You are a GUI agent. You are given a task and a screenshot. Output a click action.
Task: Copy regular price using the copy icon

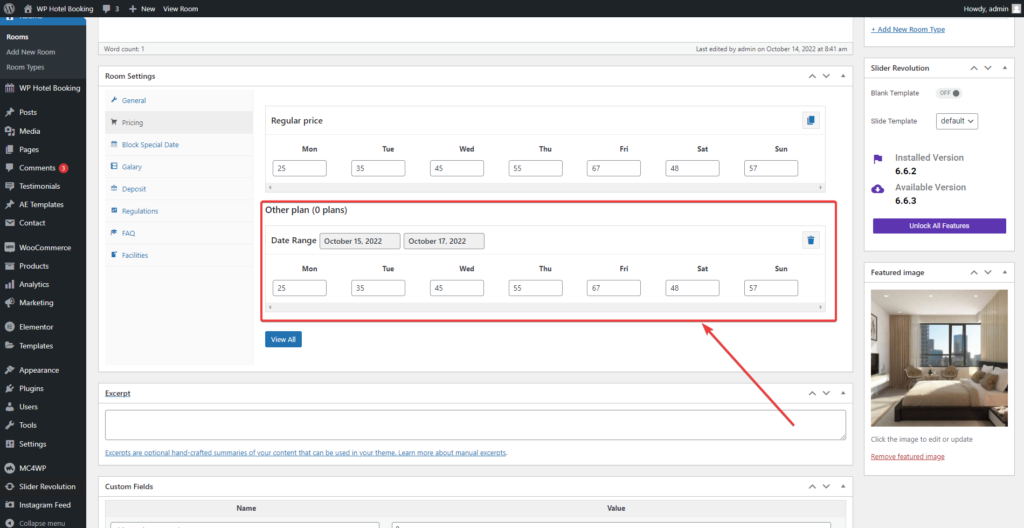click(810, 120)
